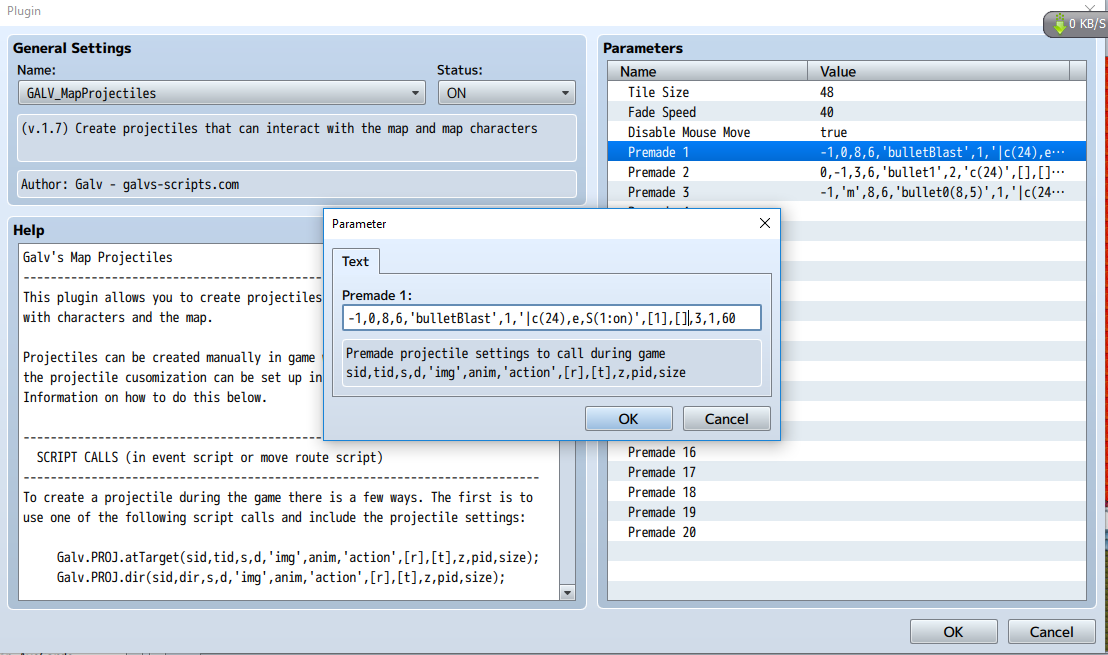This screenshot has height=655, width=1108.
Task: Click OK in the Plugin window
Action: pyautogui.click(x=953, y=632)
